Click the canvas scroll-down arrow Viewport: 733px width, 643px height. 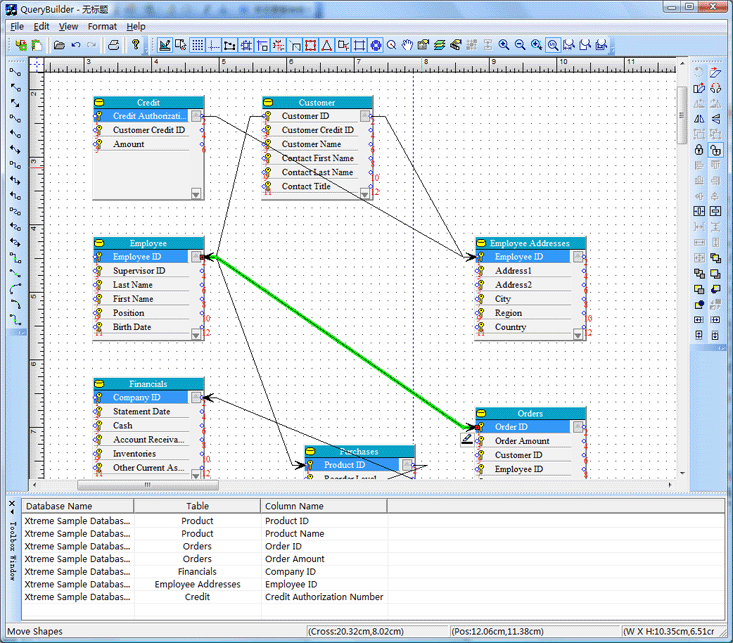tap(682, 473)
